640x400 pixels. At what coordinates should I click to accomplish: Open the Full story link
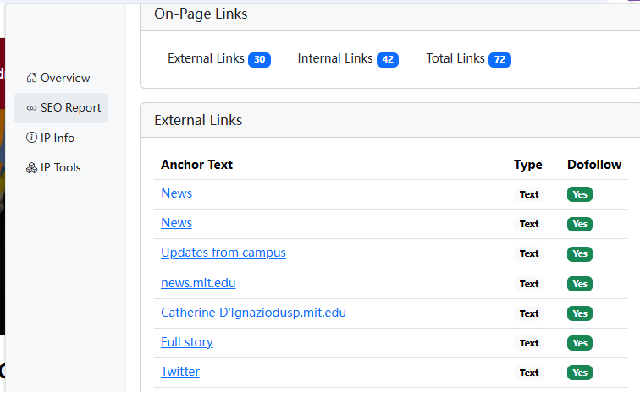(187, 342)
